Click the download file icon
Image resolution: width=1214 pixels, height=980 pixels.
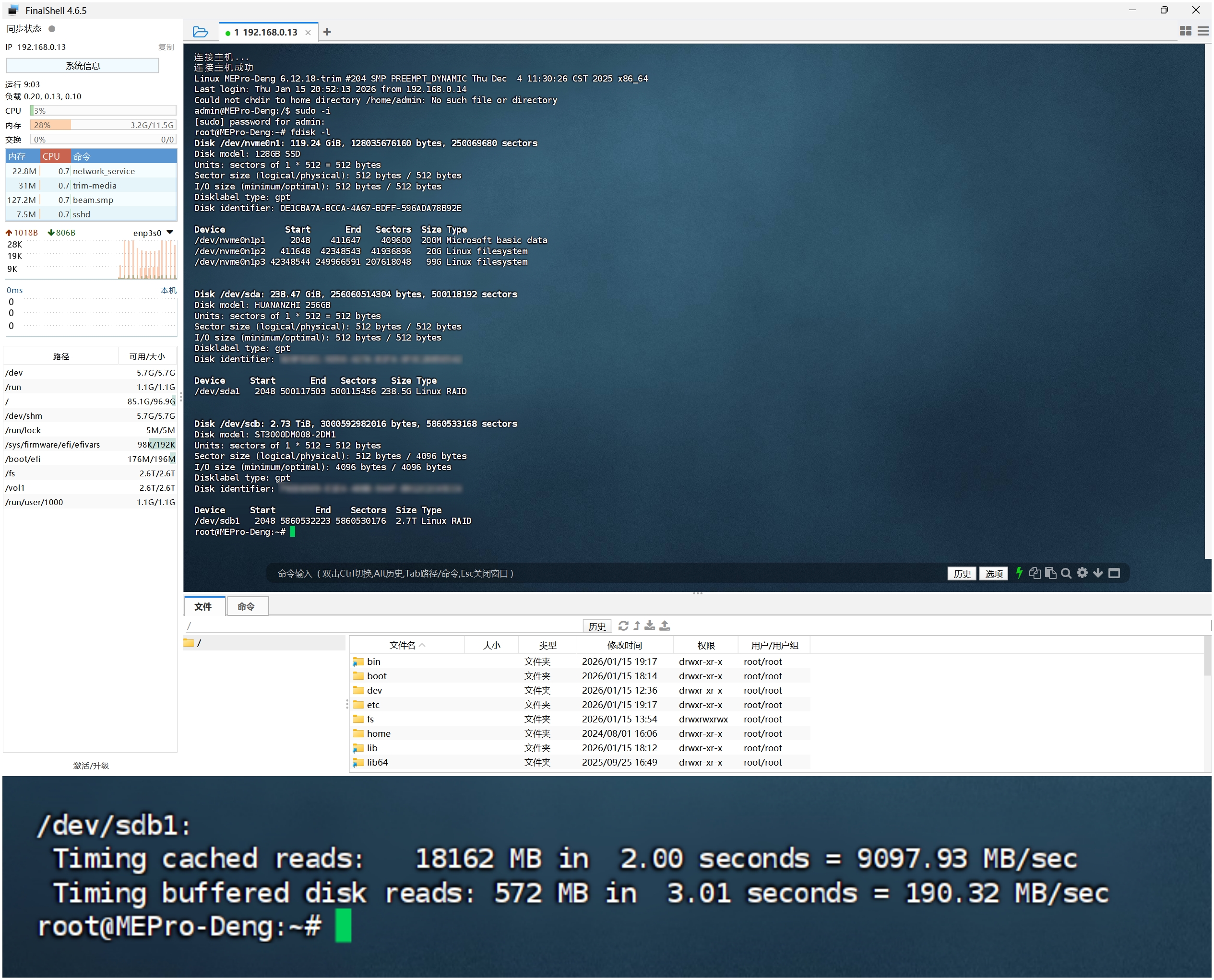point(650,626)
